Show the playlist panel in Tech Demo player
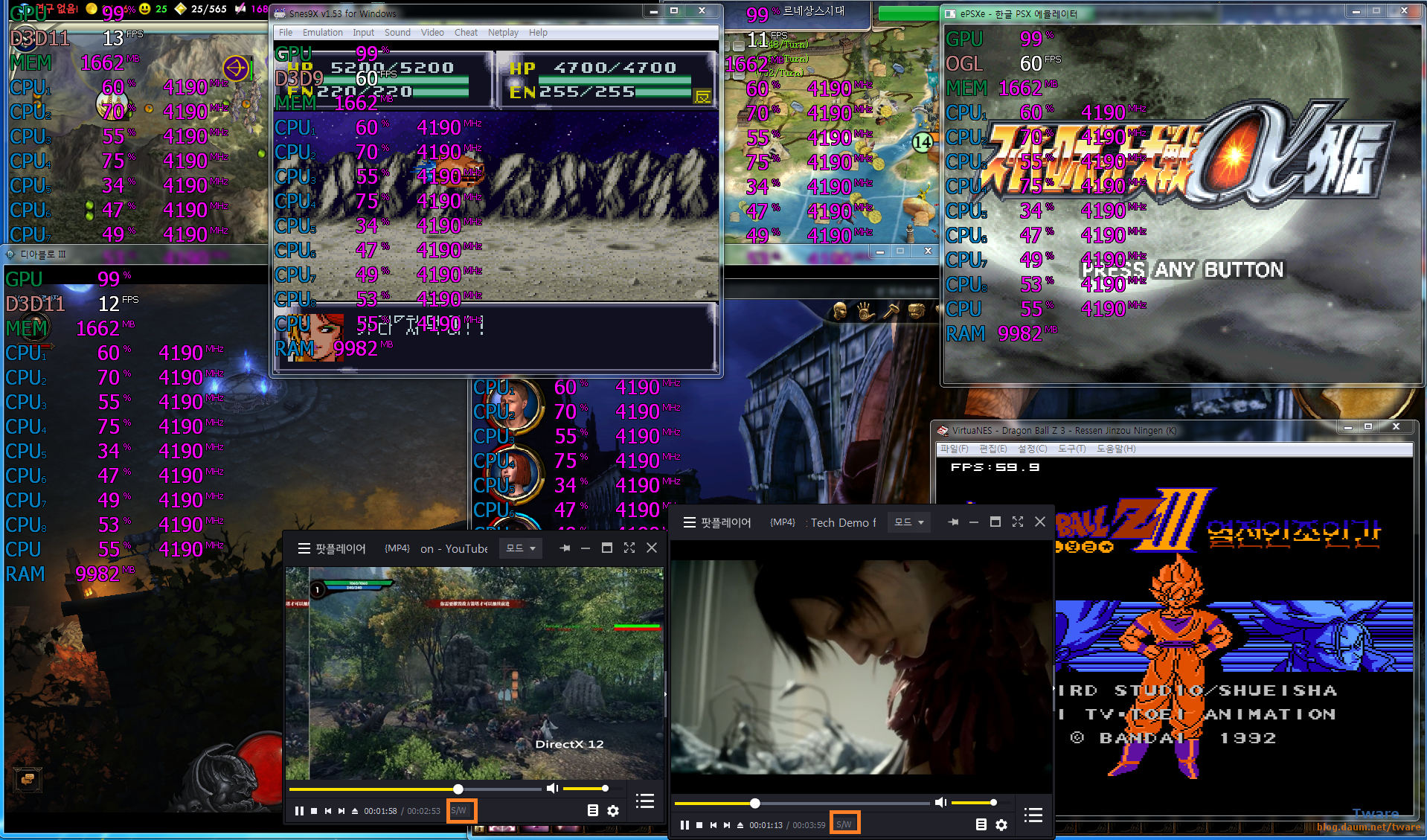Viewport: 1427px width, 840px height. point(1033,815)
